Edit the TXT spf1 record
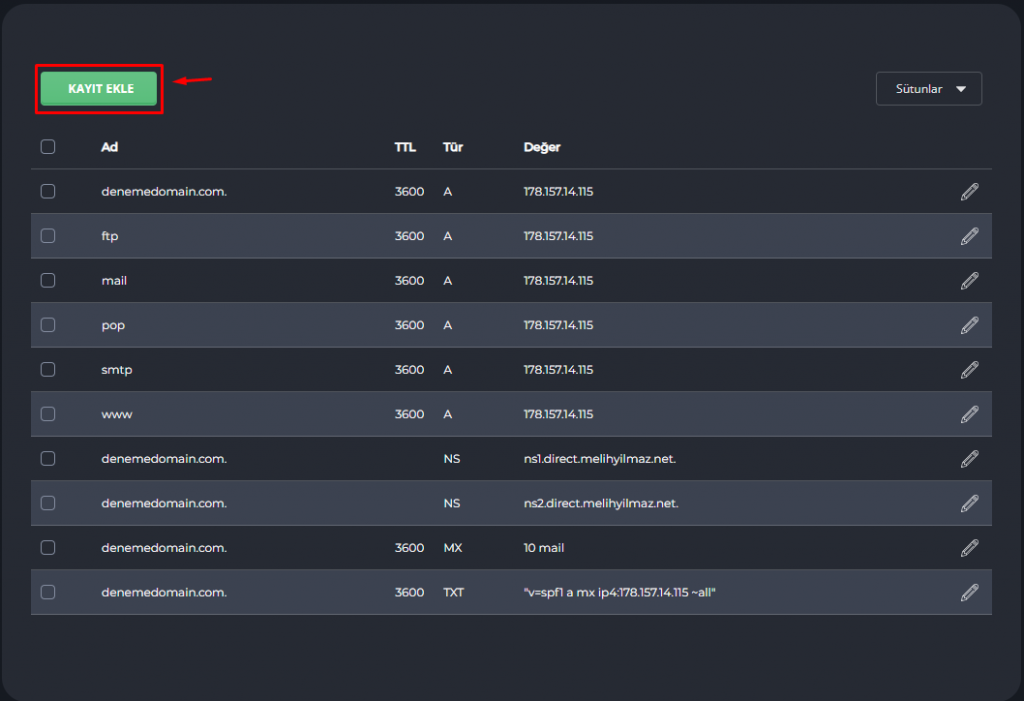Viewport: 1024px width, 701px height. pos(969,592)
